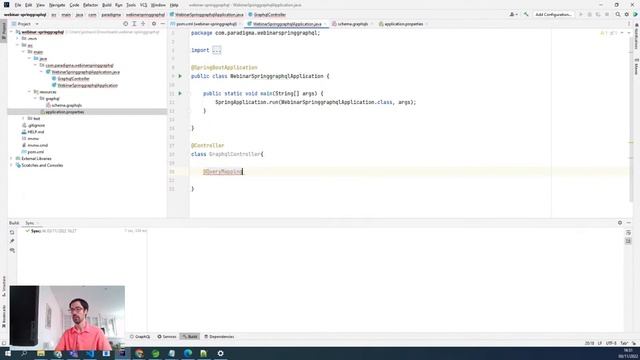This screenshot has width=640, height=360.
Task: Collapse the main folder
Action: 23,52
